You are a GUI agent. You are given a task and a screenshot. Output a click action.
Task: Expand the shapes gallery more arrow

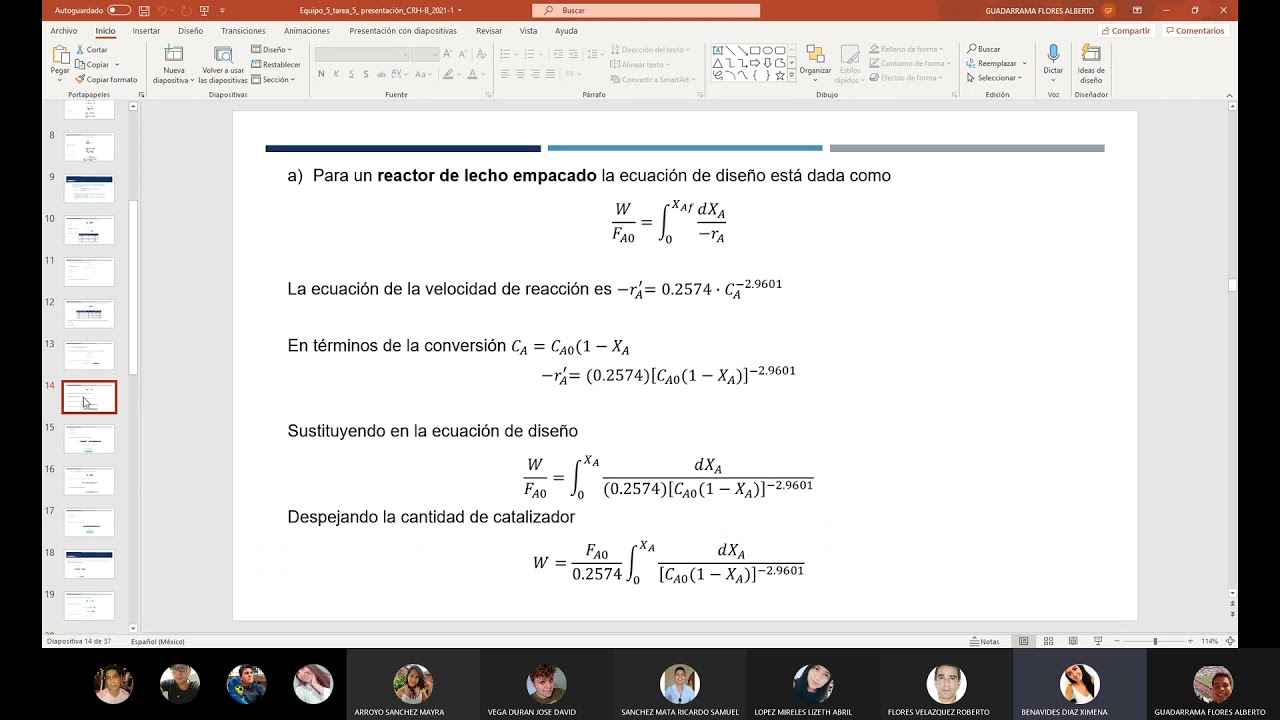793,76
